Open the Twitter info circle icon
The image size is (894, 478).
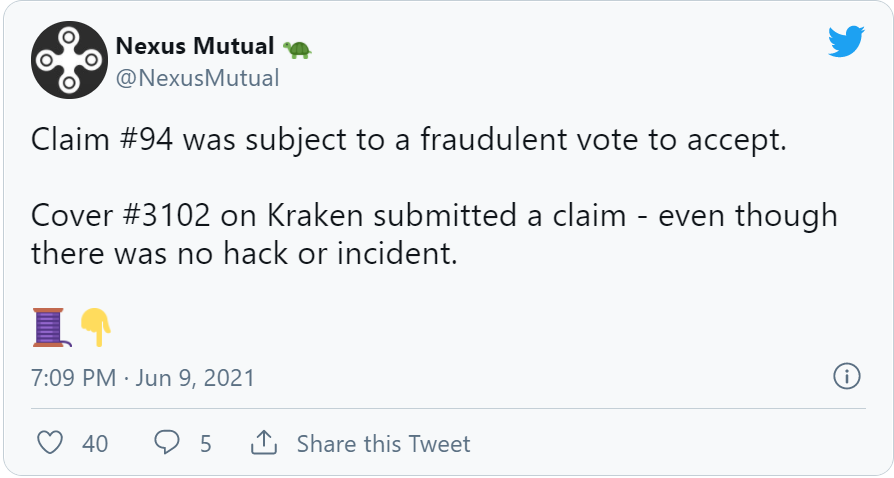tap(846, 377)
